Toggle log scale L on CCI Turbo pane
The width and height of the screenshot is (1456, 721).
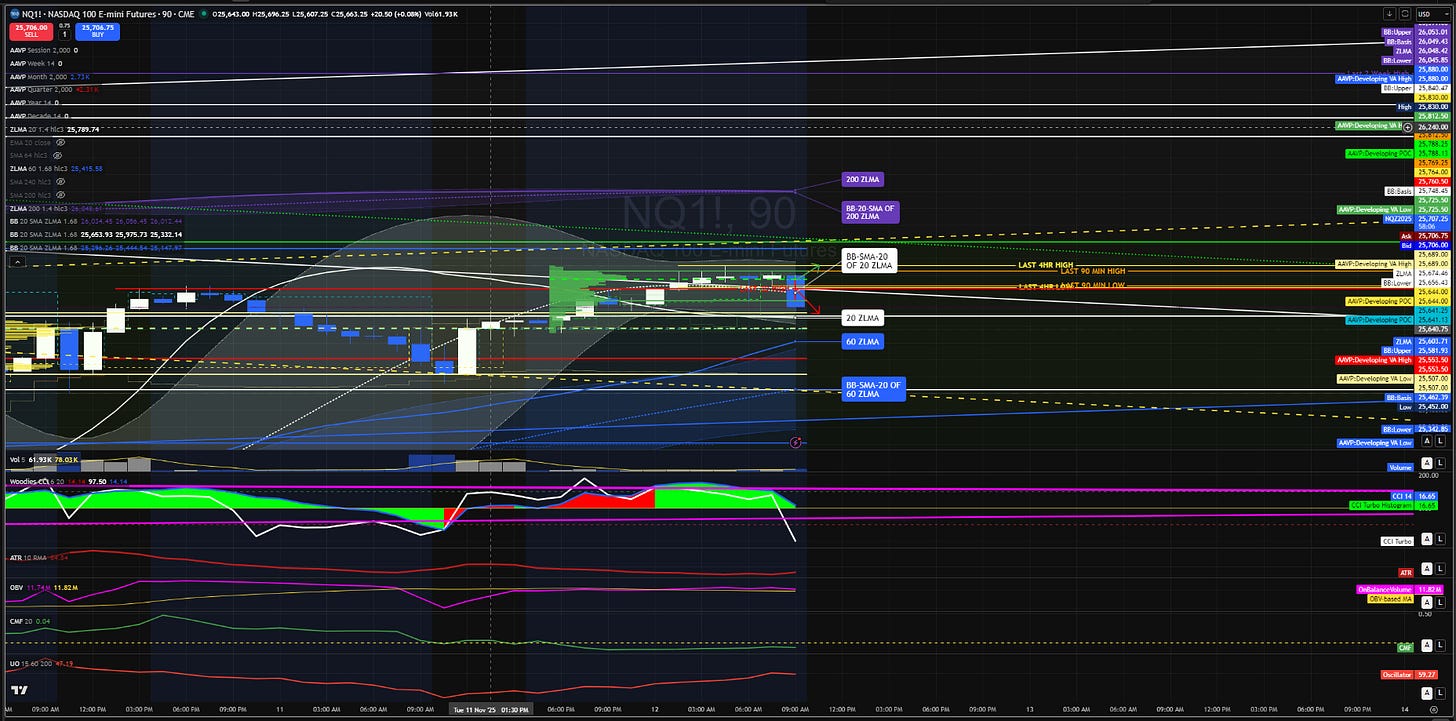coord(1440,540)
